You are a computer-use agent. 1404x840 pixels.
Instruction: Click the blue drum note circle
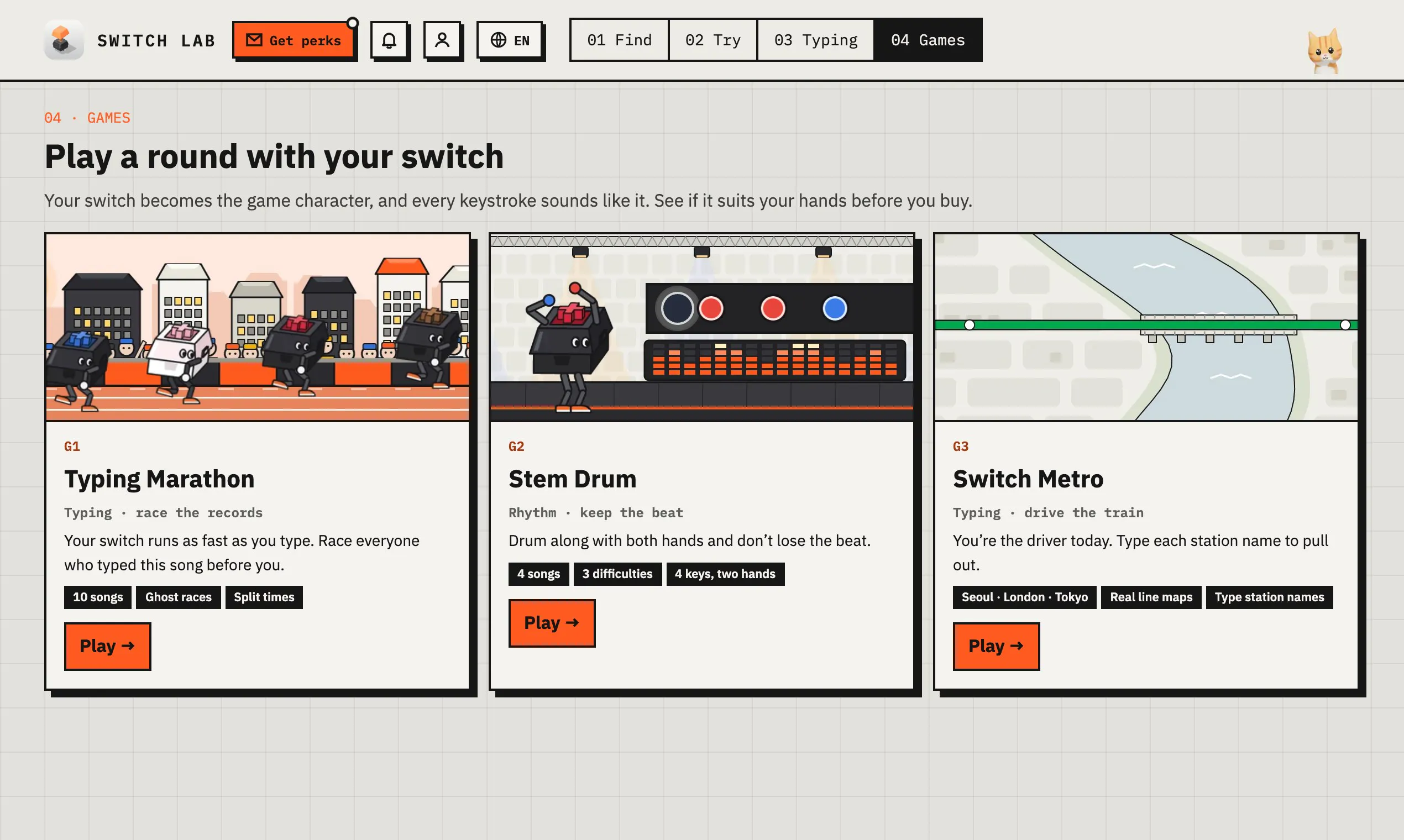coord(835,308)
